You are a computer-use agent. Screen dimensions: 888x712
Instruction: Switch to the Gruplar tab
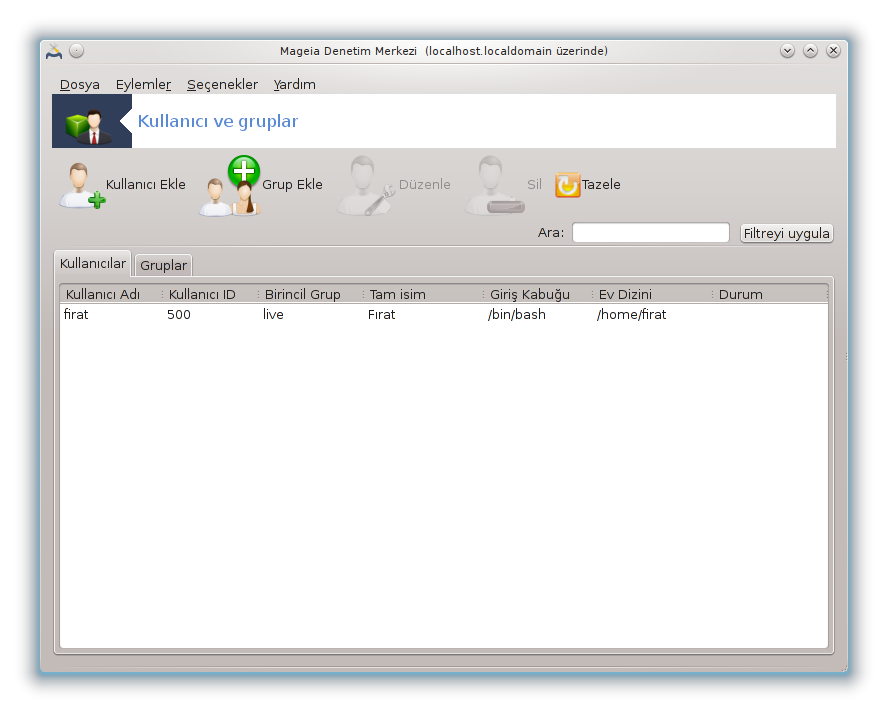[163, 265]
